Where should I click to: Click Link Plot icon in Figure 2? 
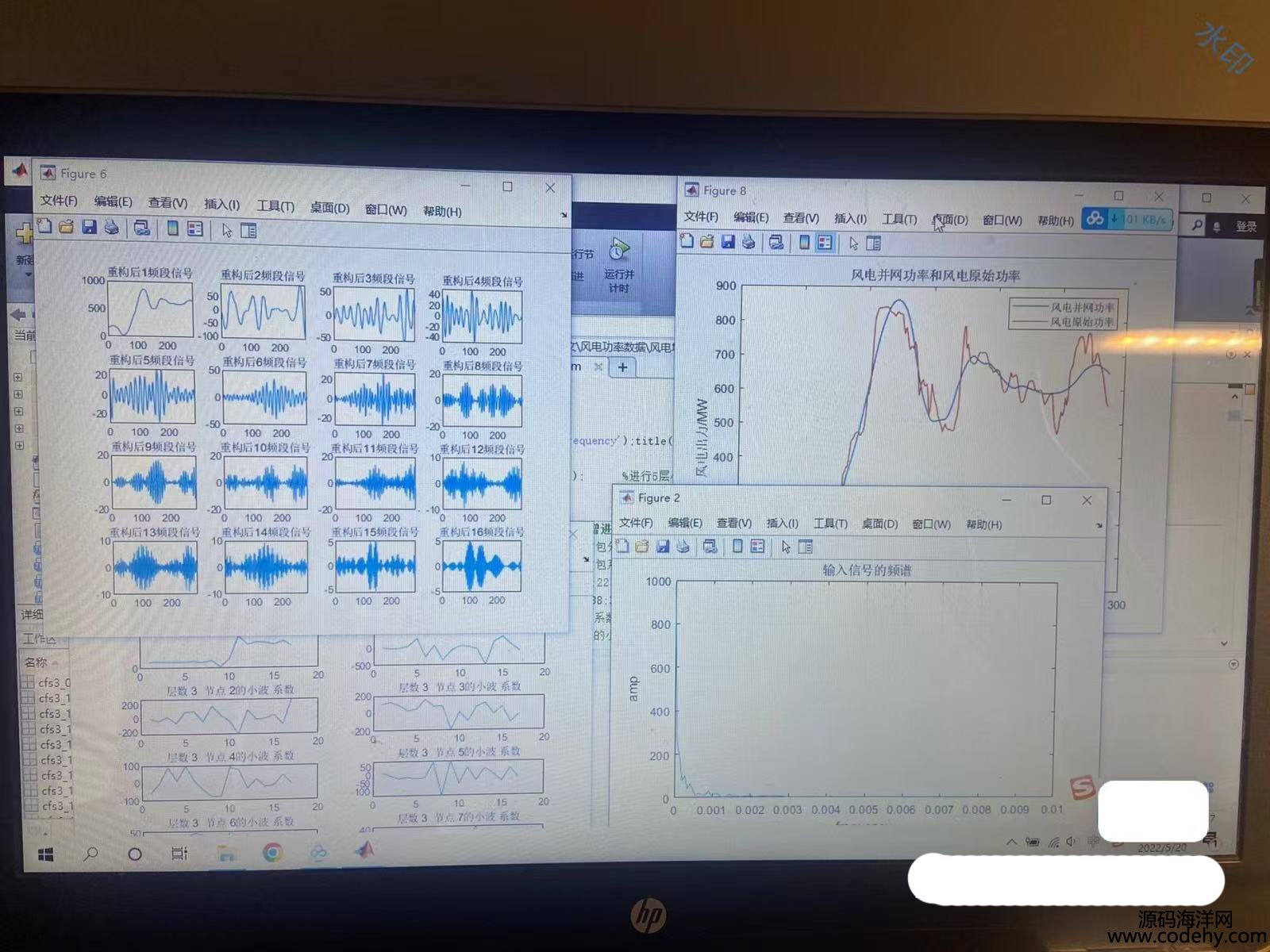click(710, 547)
